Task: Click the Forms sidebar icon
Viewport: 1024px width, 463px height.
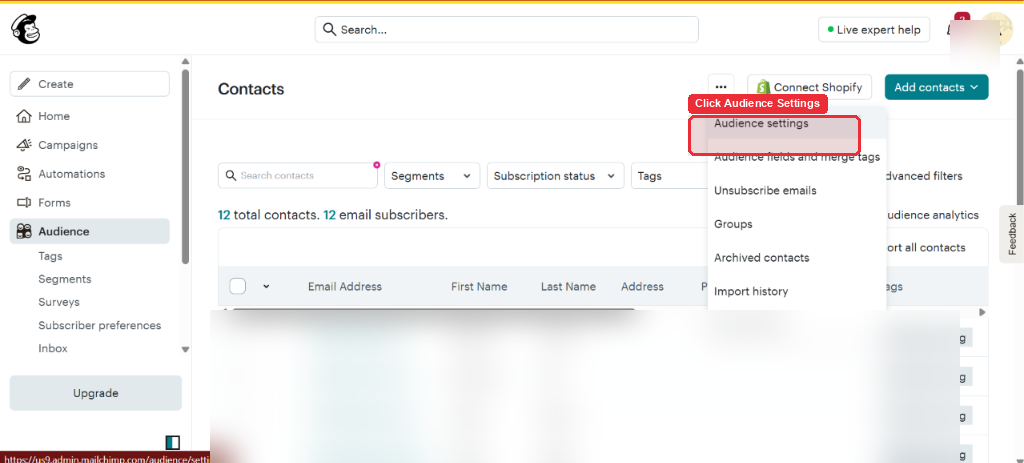Action: (24, 202)
